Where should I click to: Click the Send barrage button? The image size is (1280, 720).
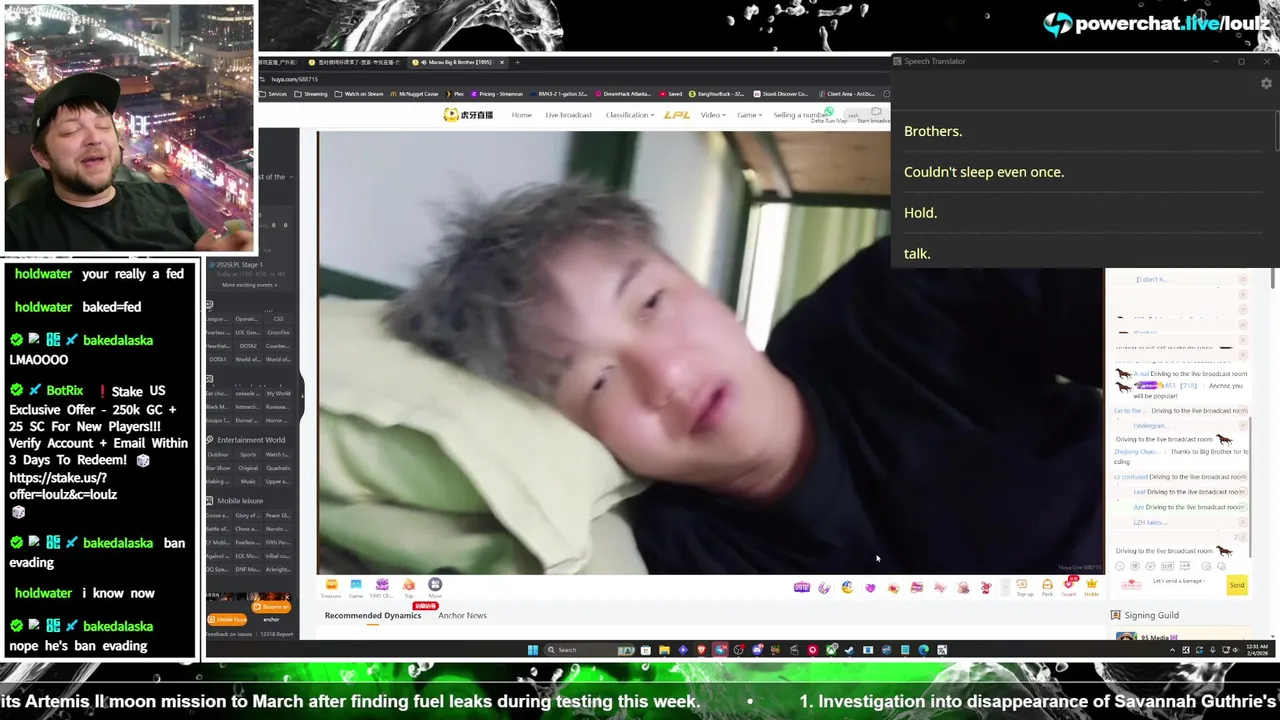pyautogui.click(x=1237, y=585)
